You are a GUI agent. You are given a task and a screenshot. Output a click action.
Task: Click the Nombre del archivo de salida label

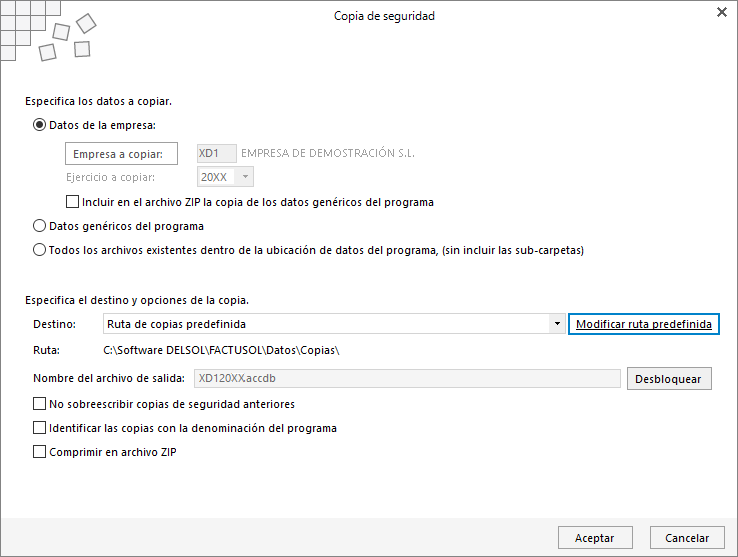tap(109, 378)
